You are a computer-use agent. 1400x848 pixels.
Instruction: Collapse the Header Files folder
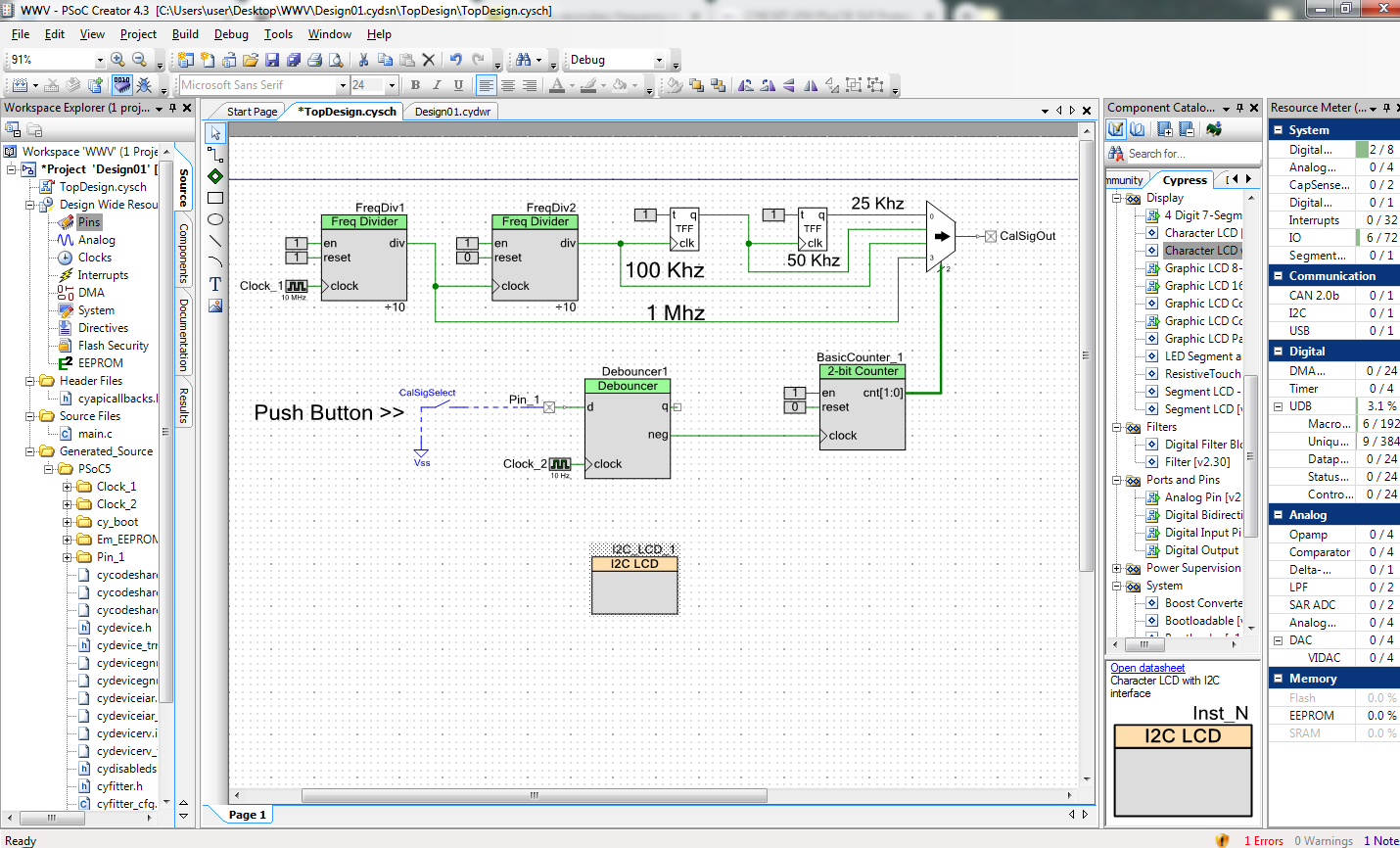[x=29, y=381]
